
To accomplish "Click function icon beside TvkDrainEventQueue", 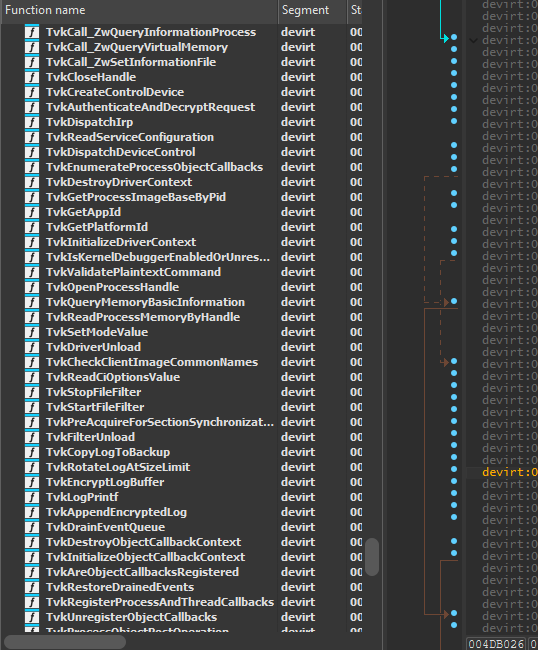I will [32, 527].
